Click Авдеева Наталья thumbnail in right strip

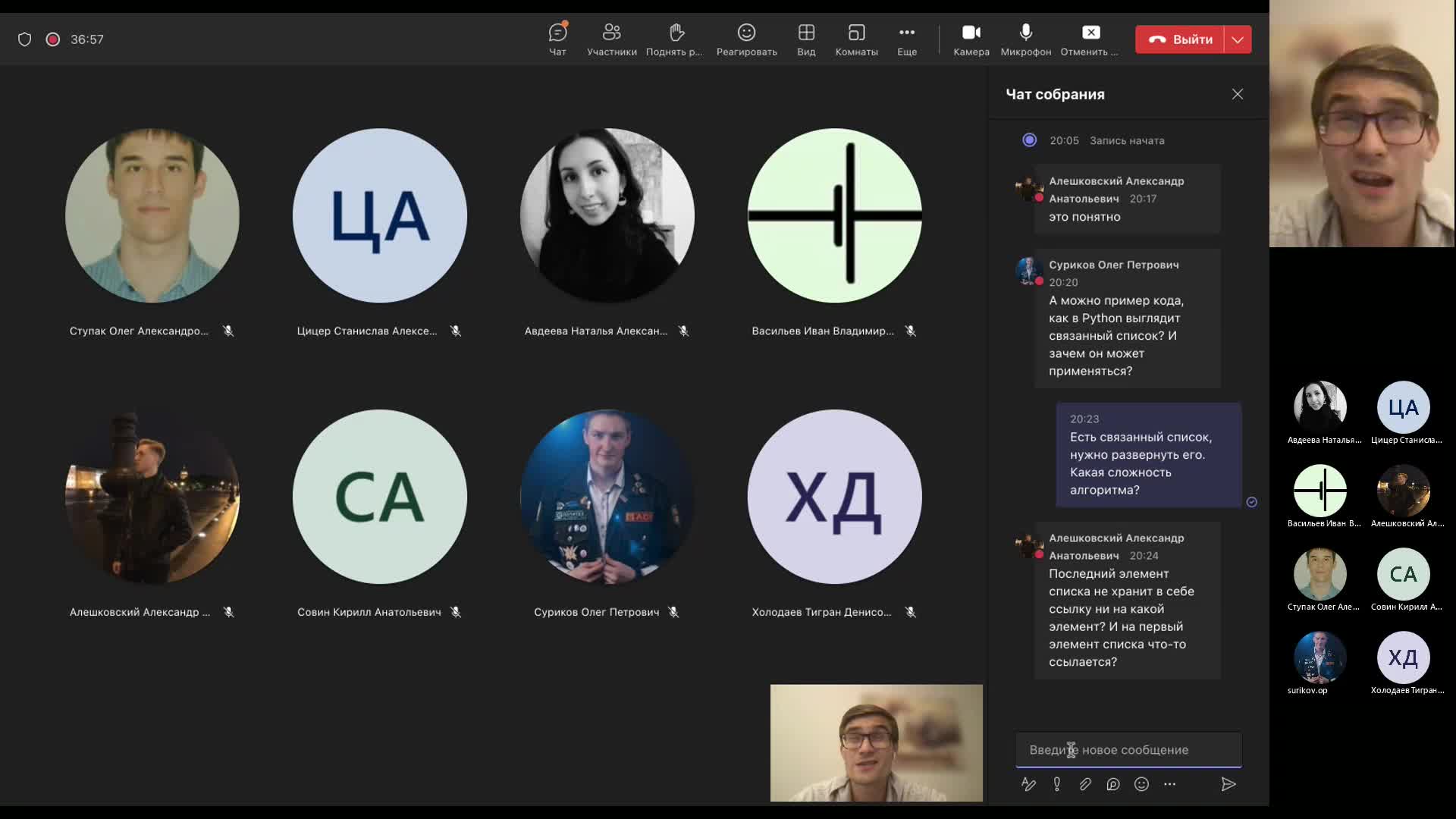pos(1320,407)
